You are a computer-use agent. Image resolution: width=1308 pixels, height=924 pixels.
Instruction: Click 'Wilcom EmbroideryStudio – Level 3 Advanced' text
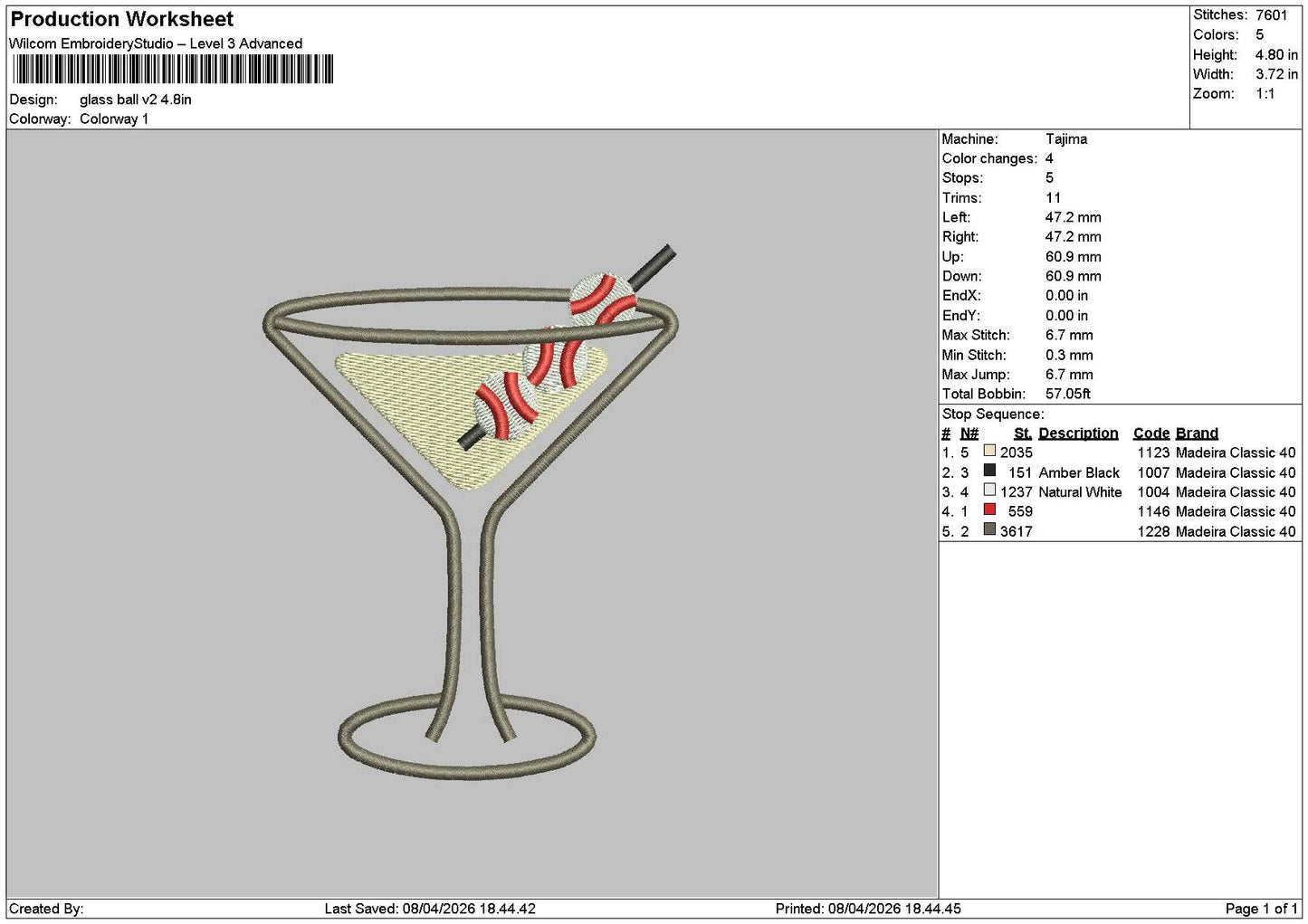(156, 43)
